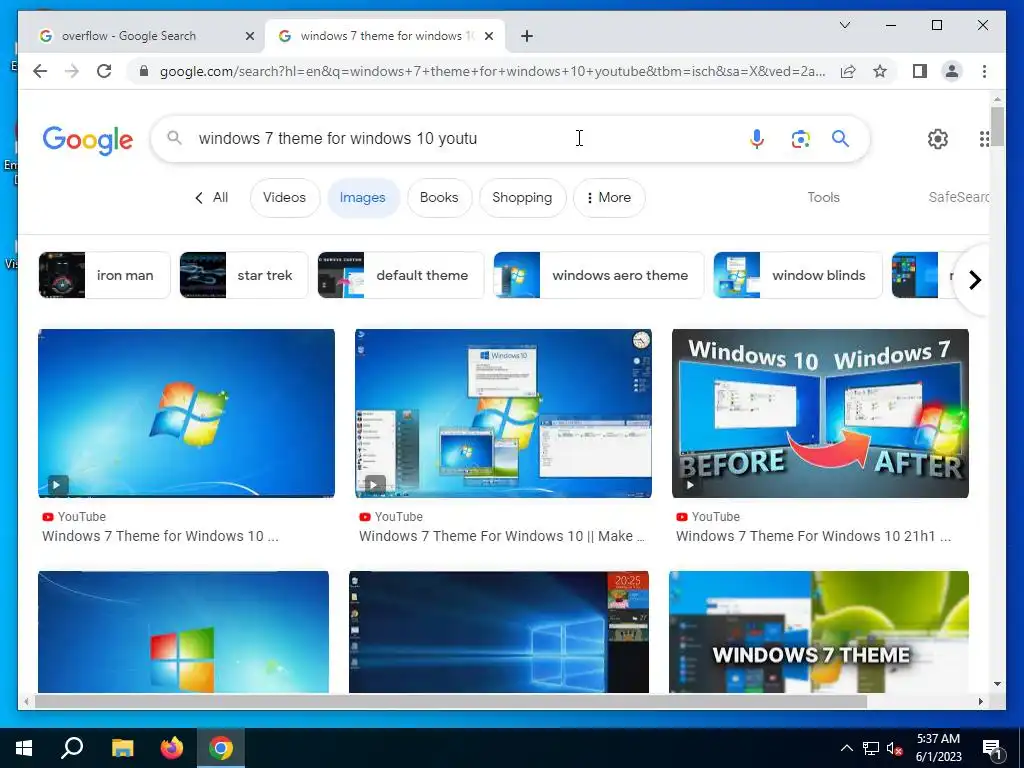Screen dimensions: 1024x768
Task: Expand the tab search chevron
Action: click(x=844, y=25)
